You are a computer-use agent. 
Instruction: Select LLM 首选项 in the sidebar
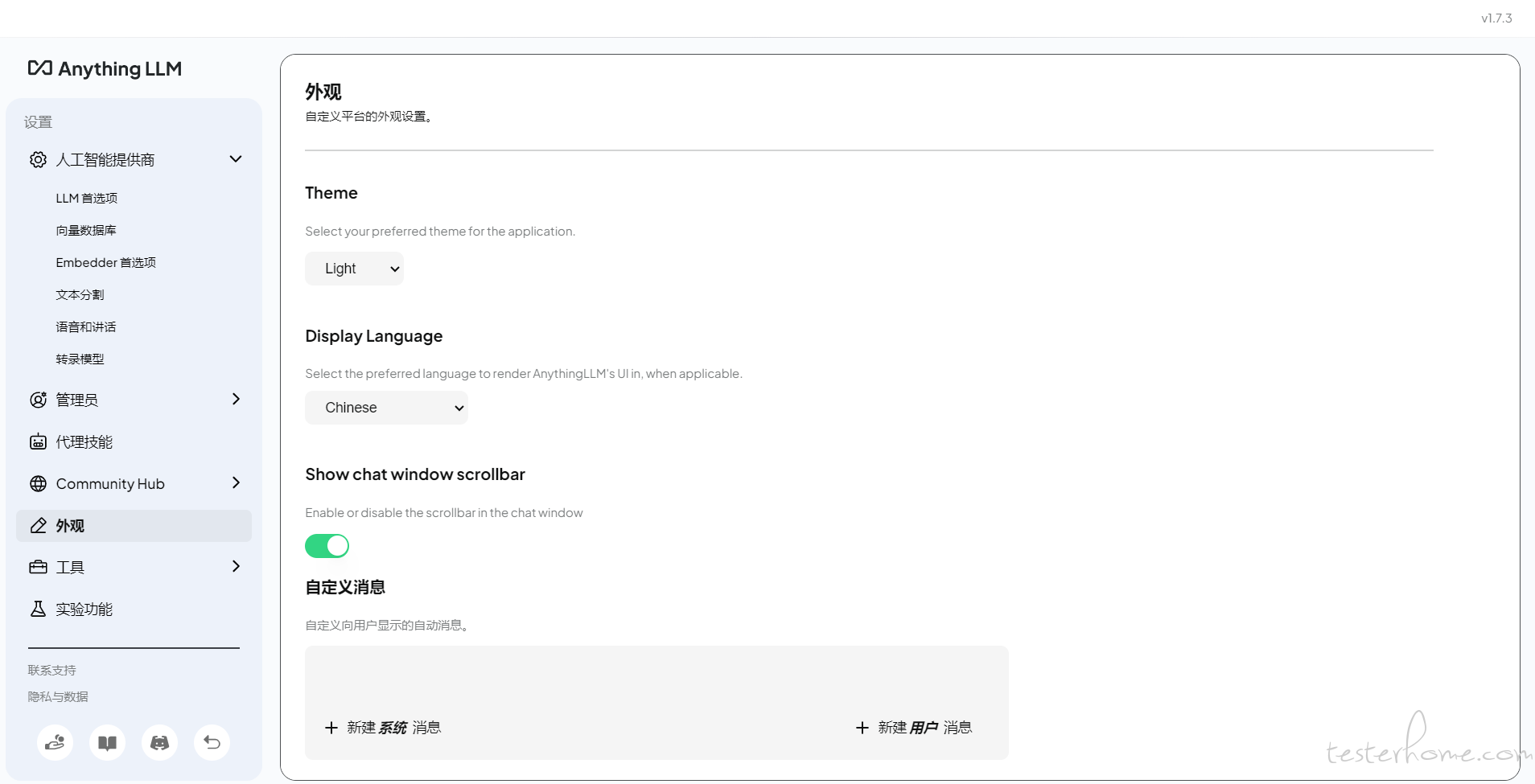(87, 198)
